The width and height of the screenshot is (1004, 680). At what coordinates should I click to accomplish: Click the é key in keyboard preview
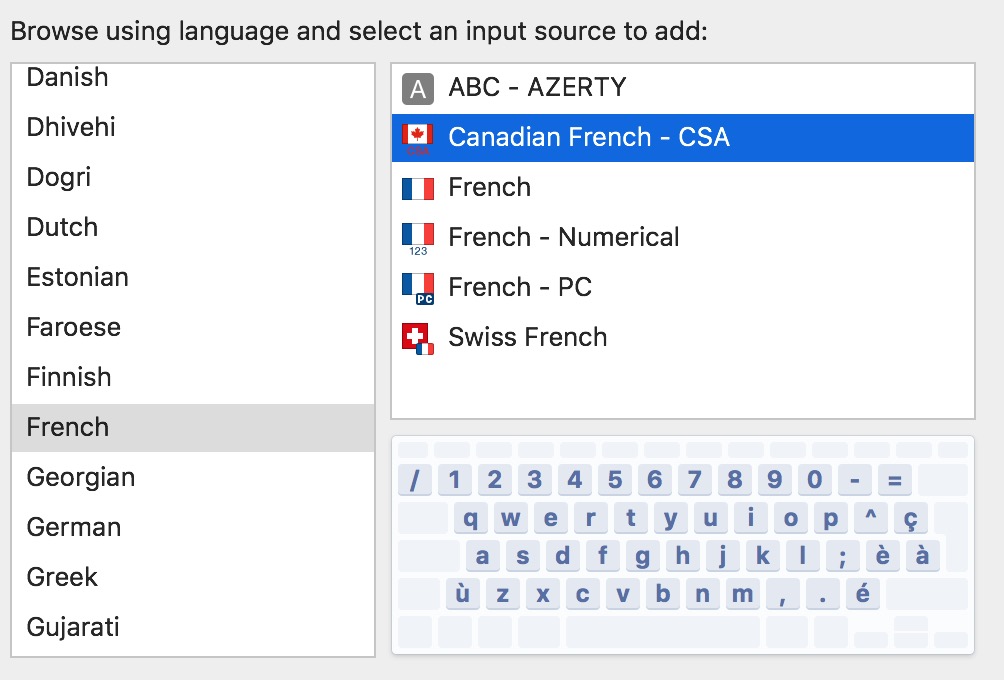point(862,594)
